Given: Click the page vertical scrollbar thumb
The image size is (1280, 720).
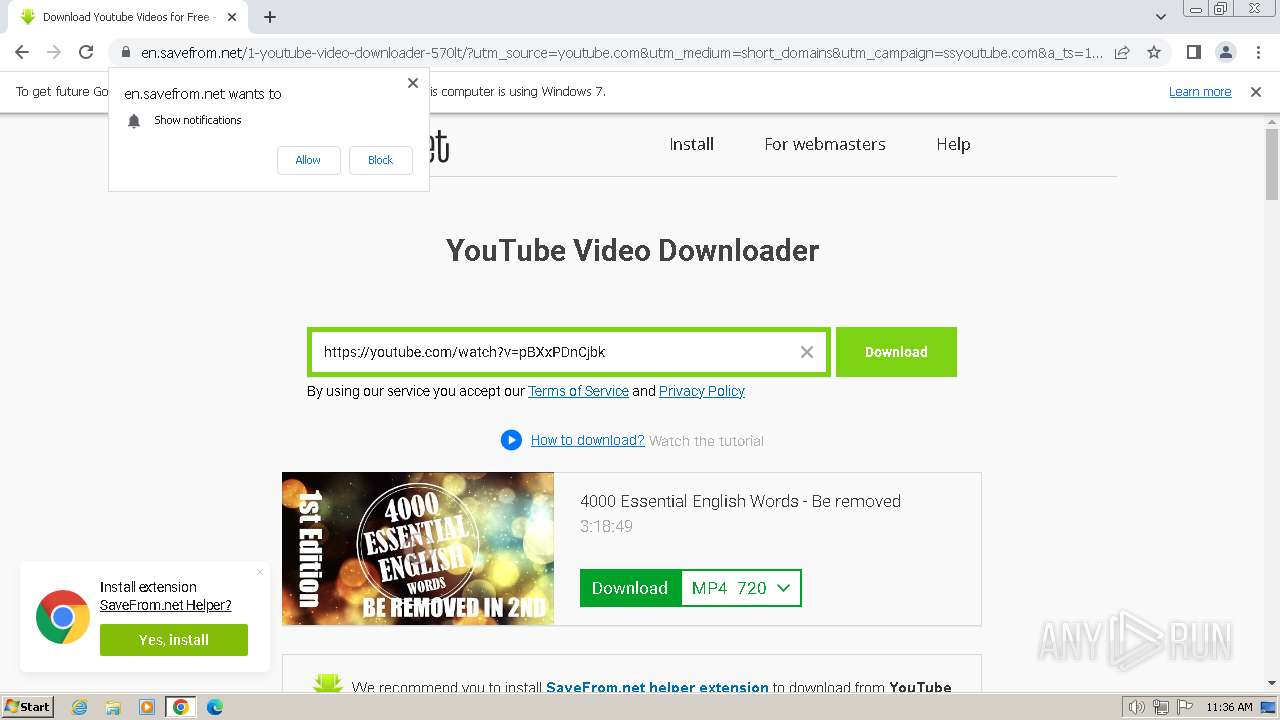Looking at the screenshot, I should click(x=1272, y=163).
